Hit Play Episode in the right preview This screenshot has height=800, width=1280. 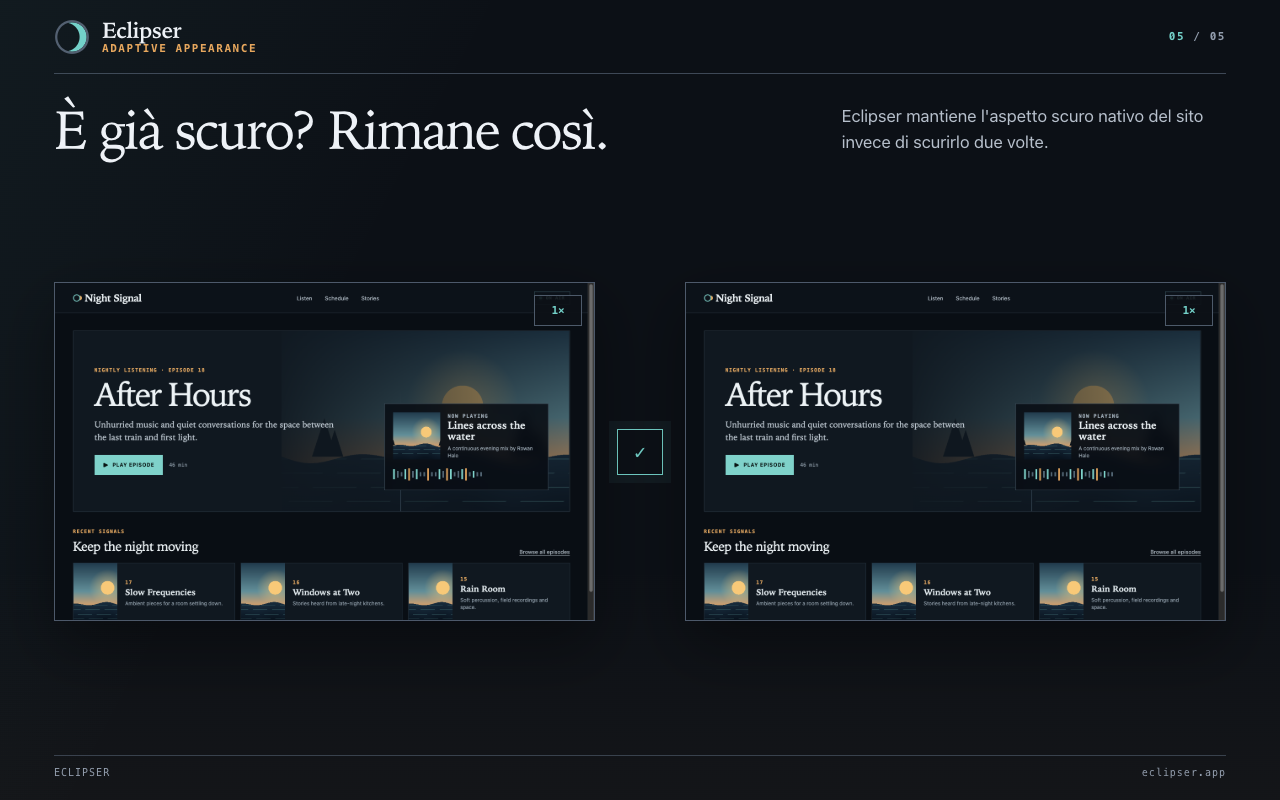coord(760,465)
